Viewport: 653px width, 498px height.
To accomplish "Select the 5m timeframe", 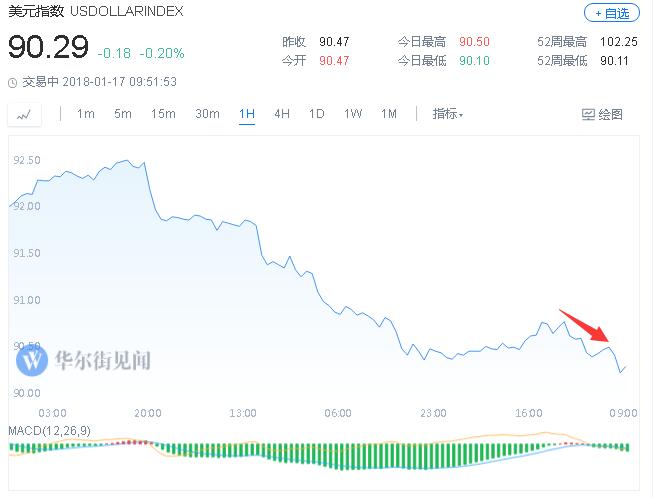I will [x=122, y=114].
